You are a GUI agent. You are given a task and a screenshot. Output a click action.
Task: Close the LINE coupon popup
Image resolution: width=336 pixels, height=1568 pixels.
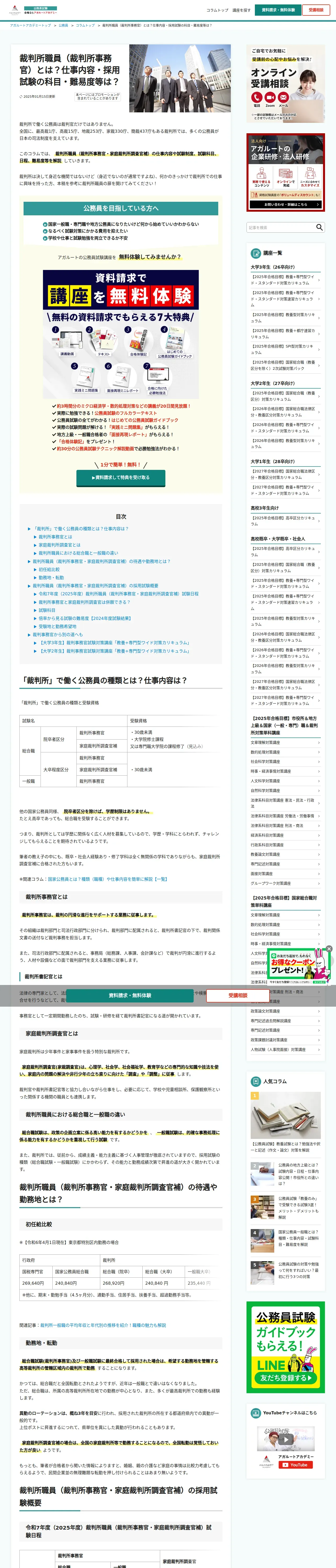click(x=329, y=949)
